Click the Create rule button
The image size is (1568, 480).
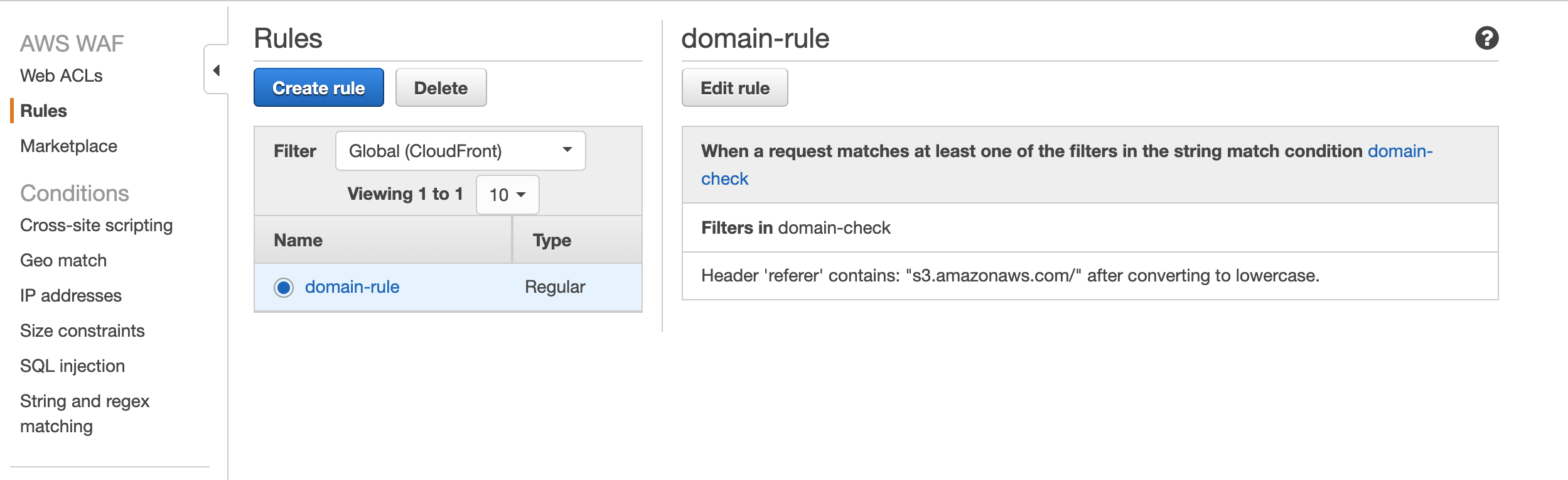[x=318, y=88]
